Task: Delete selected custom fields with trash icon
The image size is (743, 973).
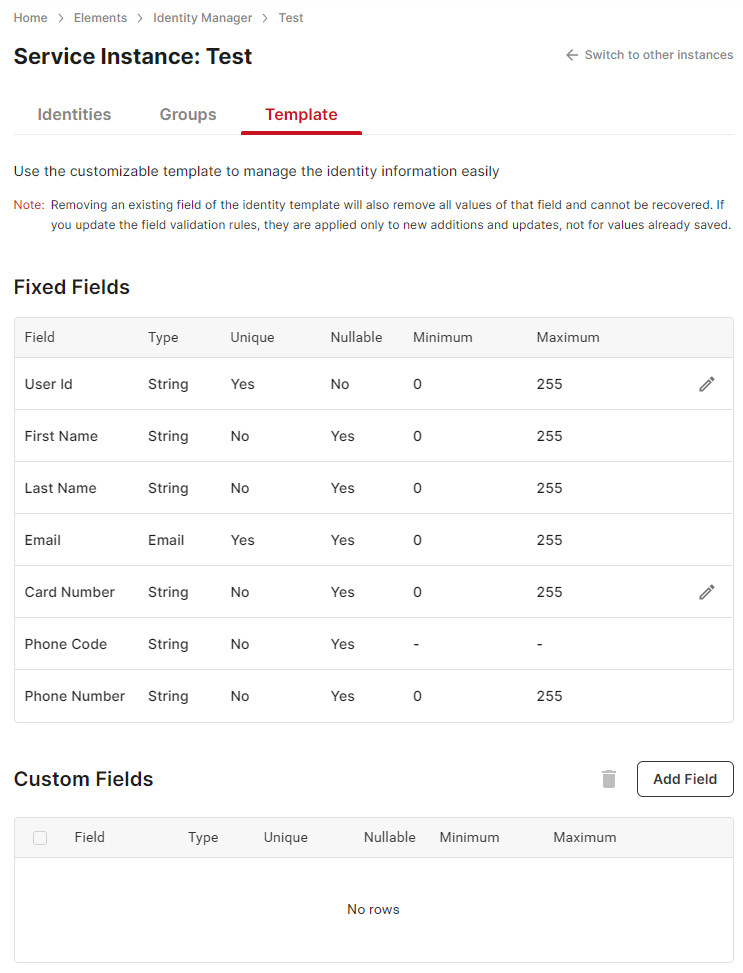Action: point(608,779)
